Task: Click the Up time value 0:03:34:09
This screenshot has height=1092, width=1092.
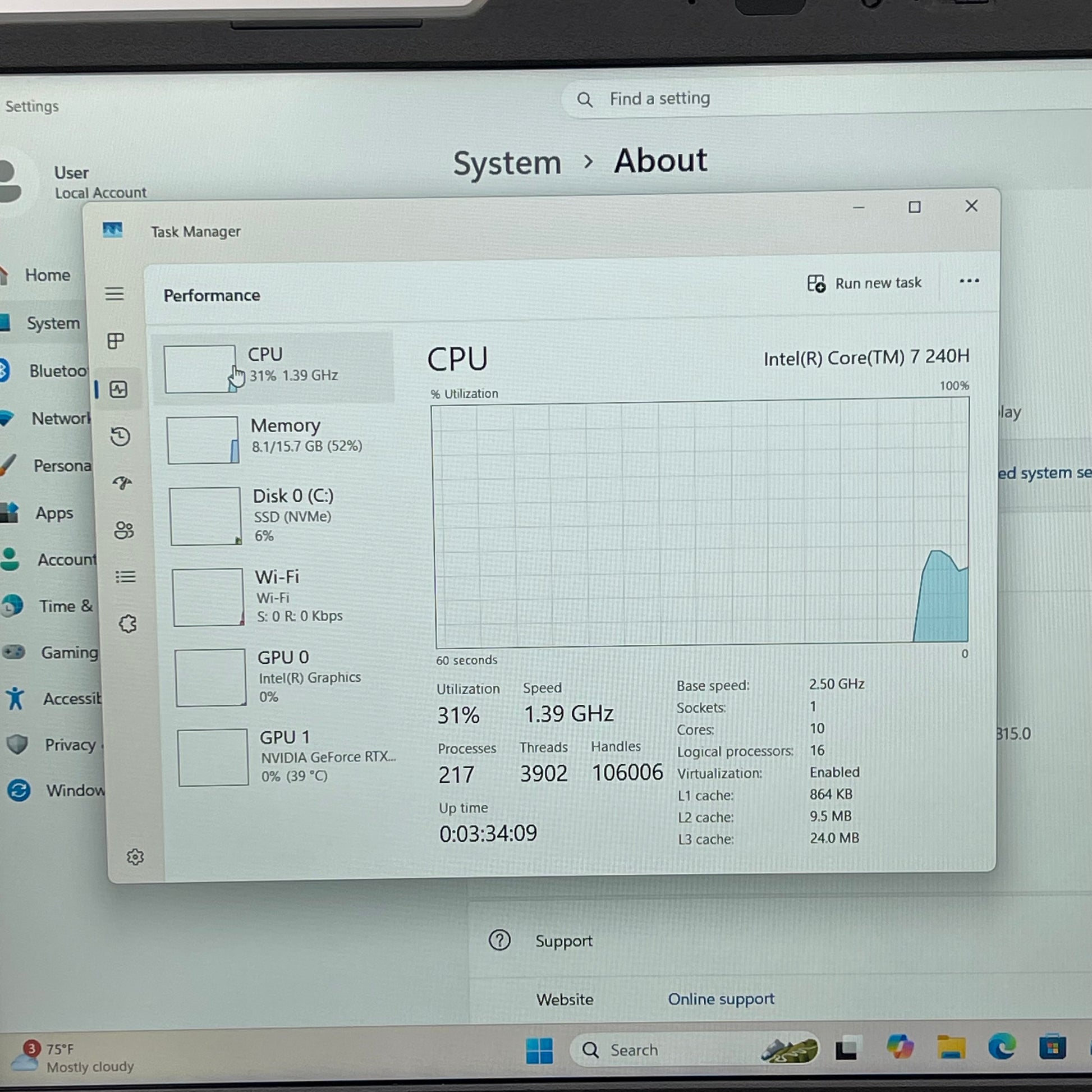Action: [488, 833]
